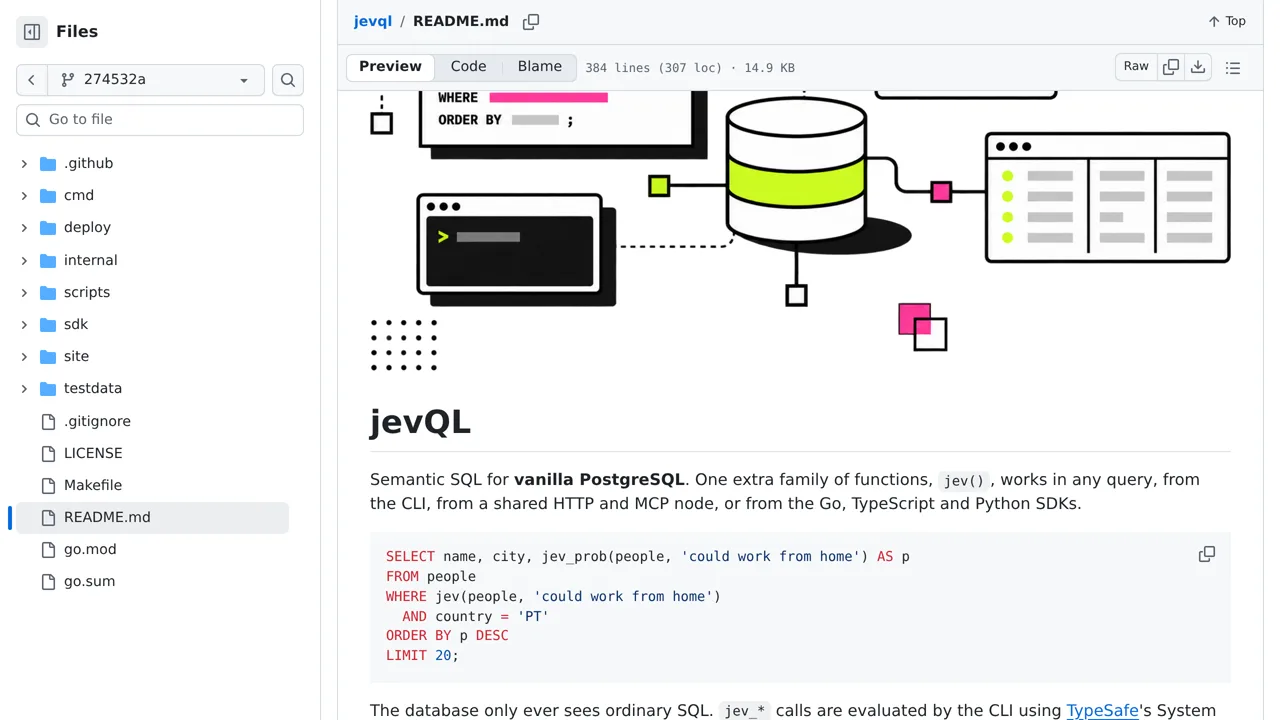Follow the TypeSafe link
1280x720 pixels.
(x=1102, y=711)
